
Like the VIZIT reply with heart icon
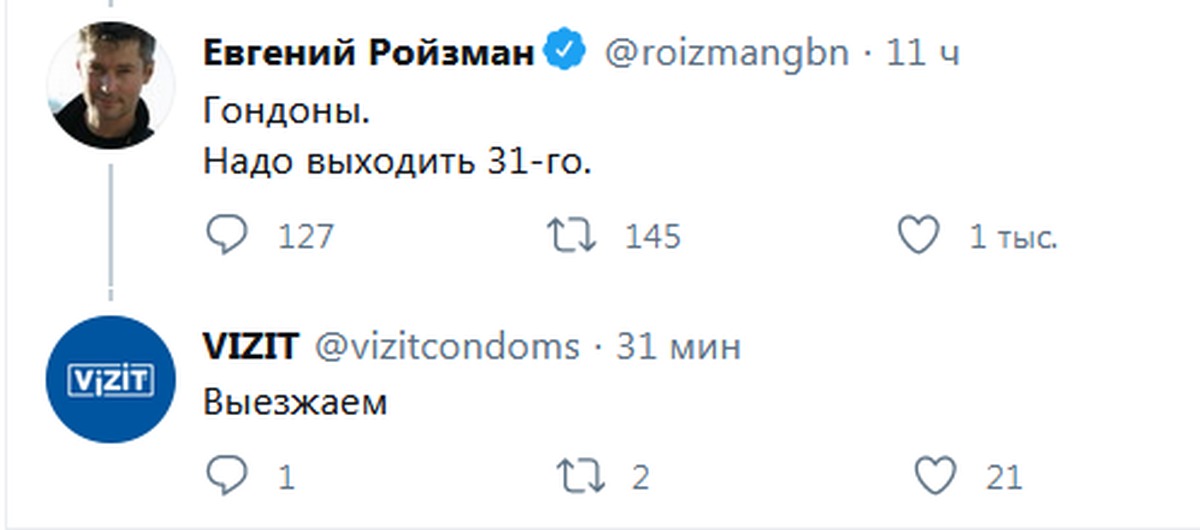coord(936,476)
